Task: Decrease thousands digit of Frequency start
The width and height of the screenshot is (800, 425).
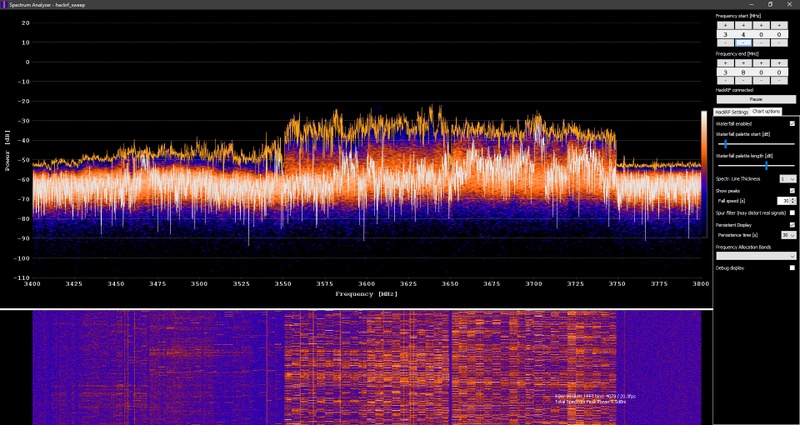Action: 726,43
